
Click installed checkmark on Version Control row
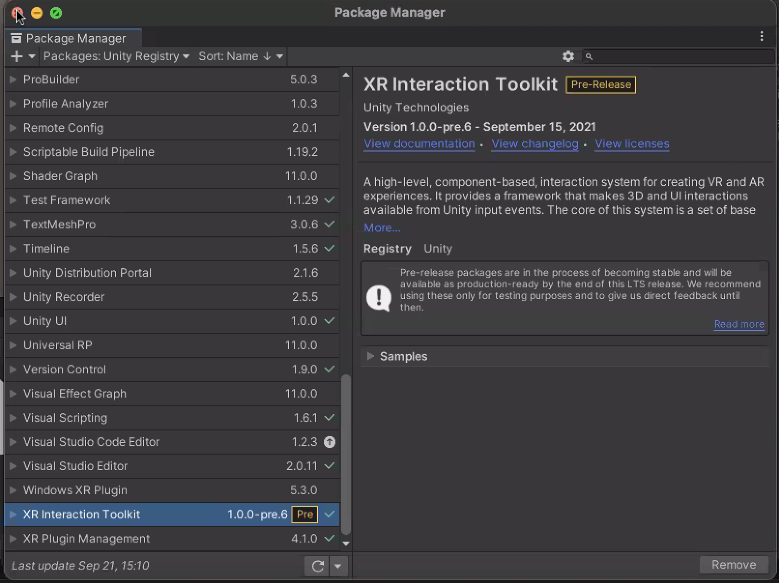point(329,369)
